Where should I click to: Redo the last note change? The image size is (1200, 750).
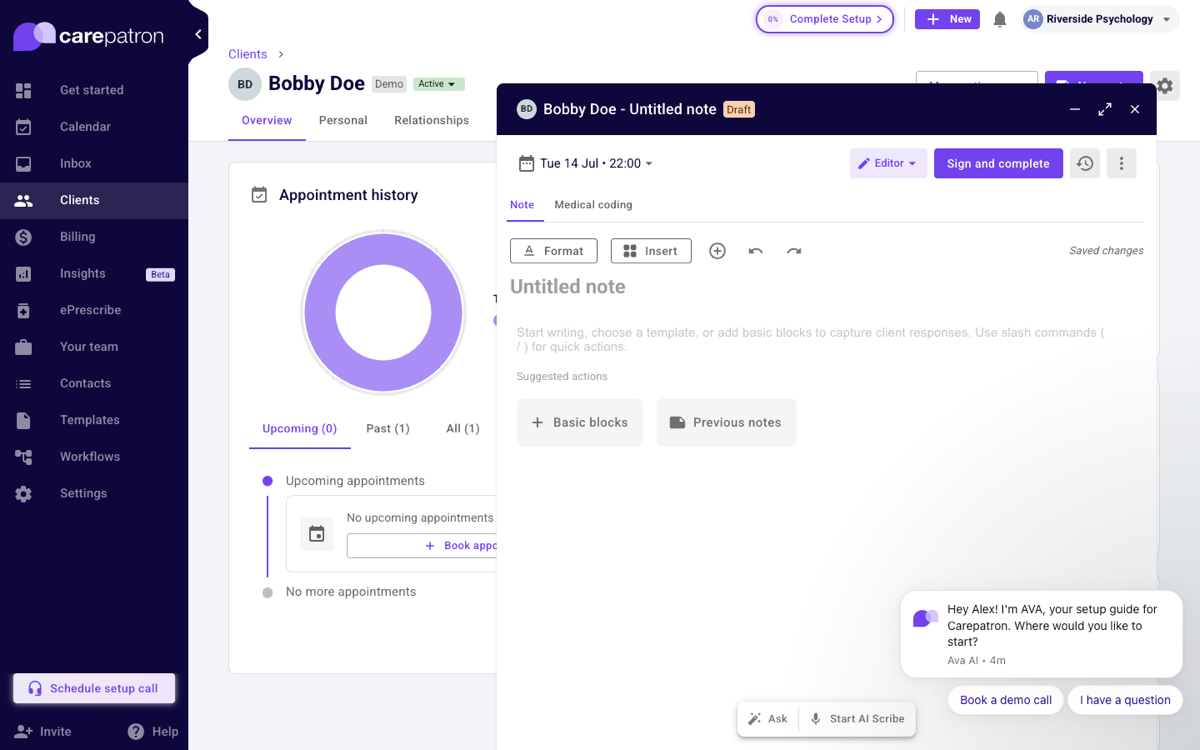click(794, 251)
